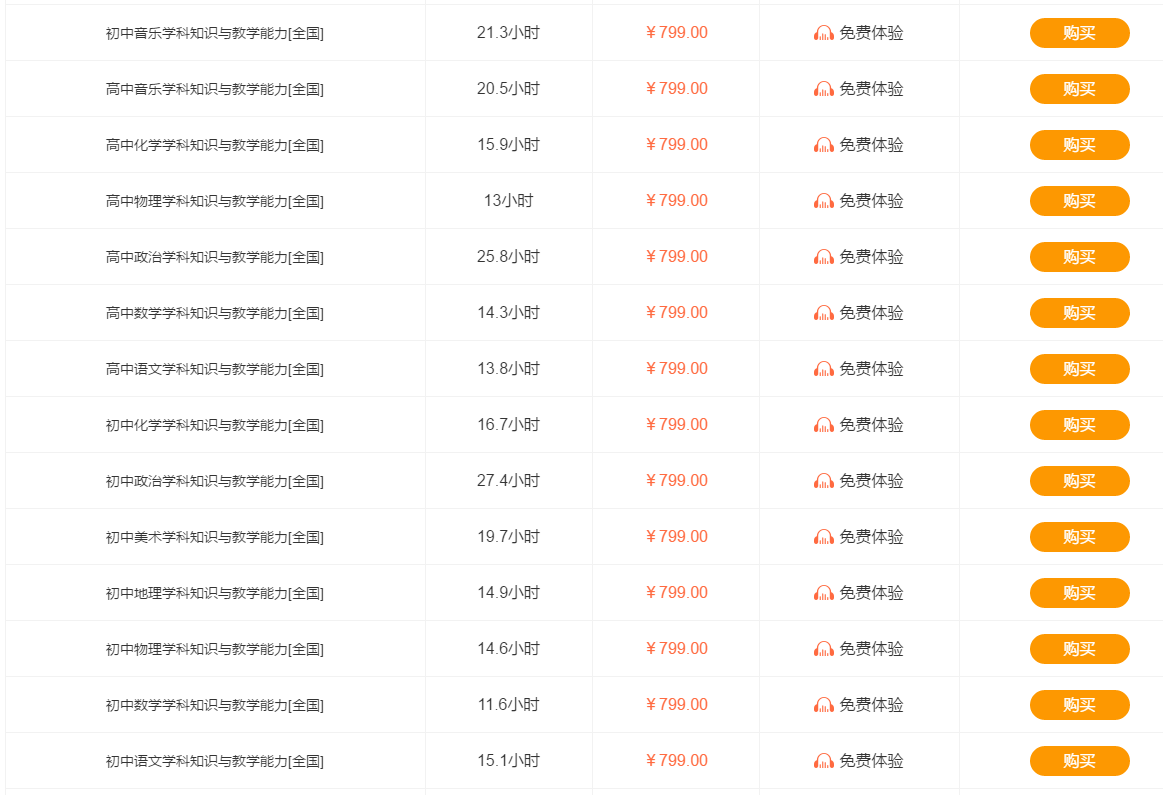The height and width of the screenshot is (795, 1163).
Task: Click headphone icon for 高中音乐学科知识 course
Action: pyautogui.click(x=823, y=89)
